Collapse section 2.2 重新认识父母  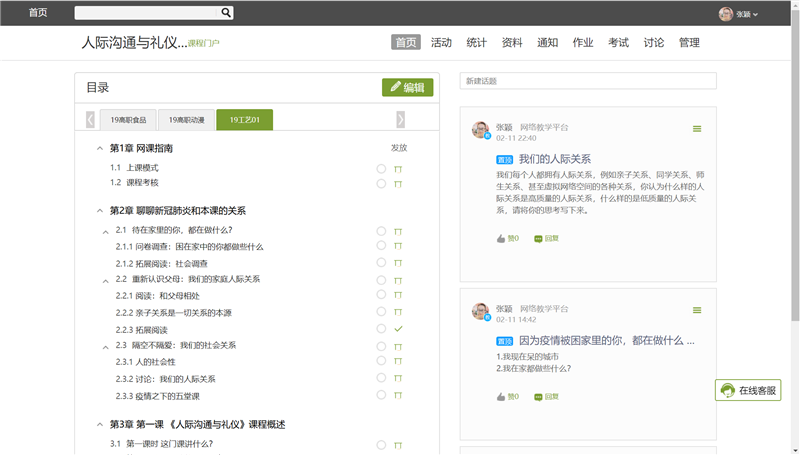click(x=106, y=280)
